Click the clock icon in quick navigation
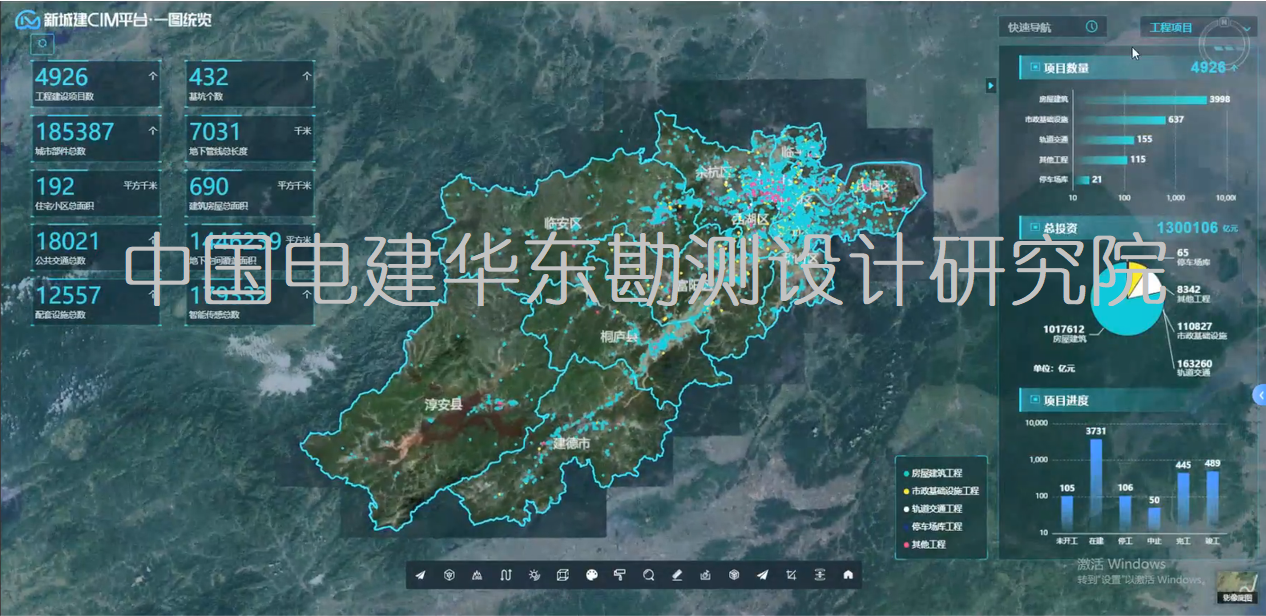Image resolution: width=1266 pixels, height=616 pixels. tap(1091, 27)
